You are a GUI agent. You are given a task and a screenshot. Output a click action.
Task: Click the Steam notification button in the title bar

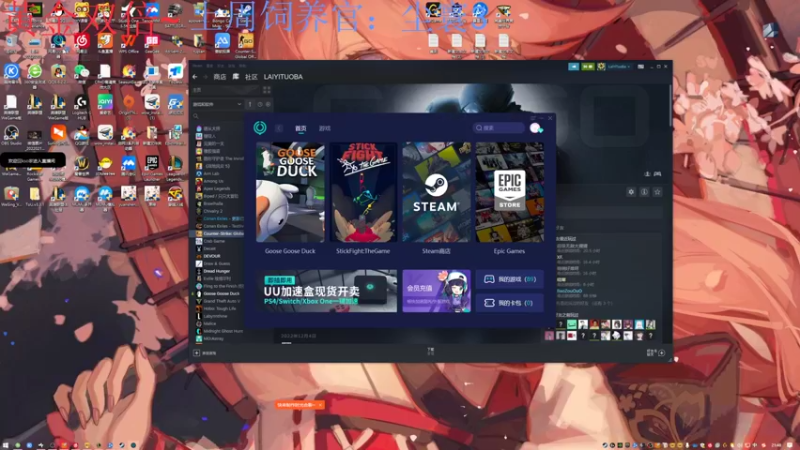[x=588, y=67]
